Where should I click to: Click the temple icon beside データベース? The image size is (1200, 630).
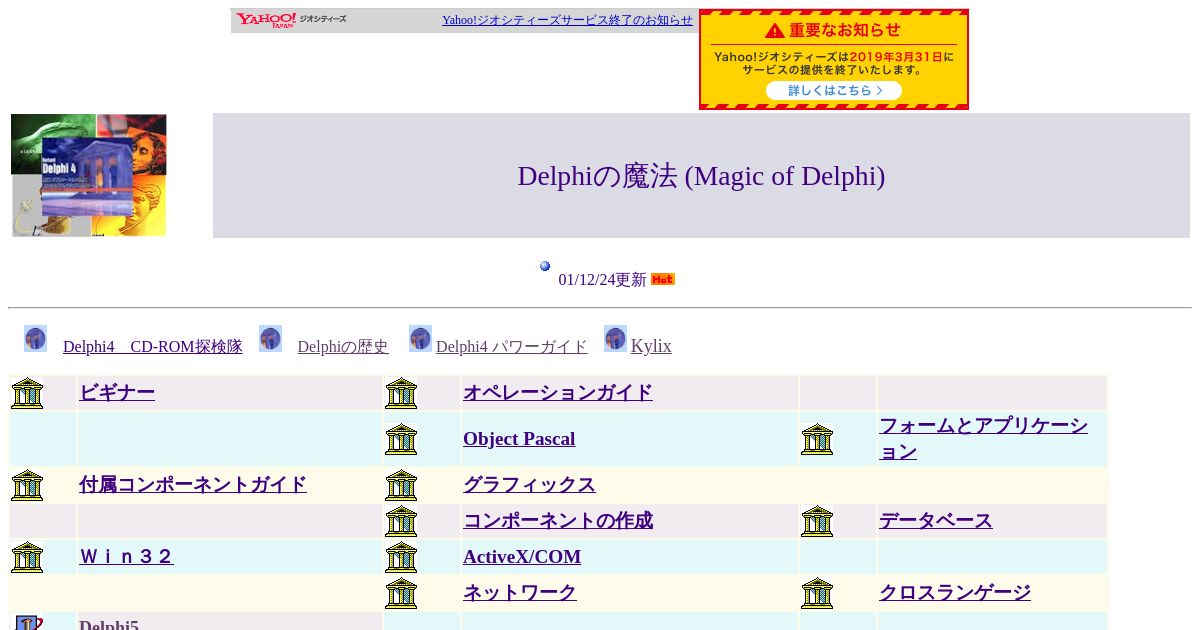[x=817, y=521]
